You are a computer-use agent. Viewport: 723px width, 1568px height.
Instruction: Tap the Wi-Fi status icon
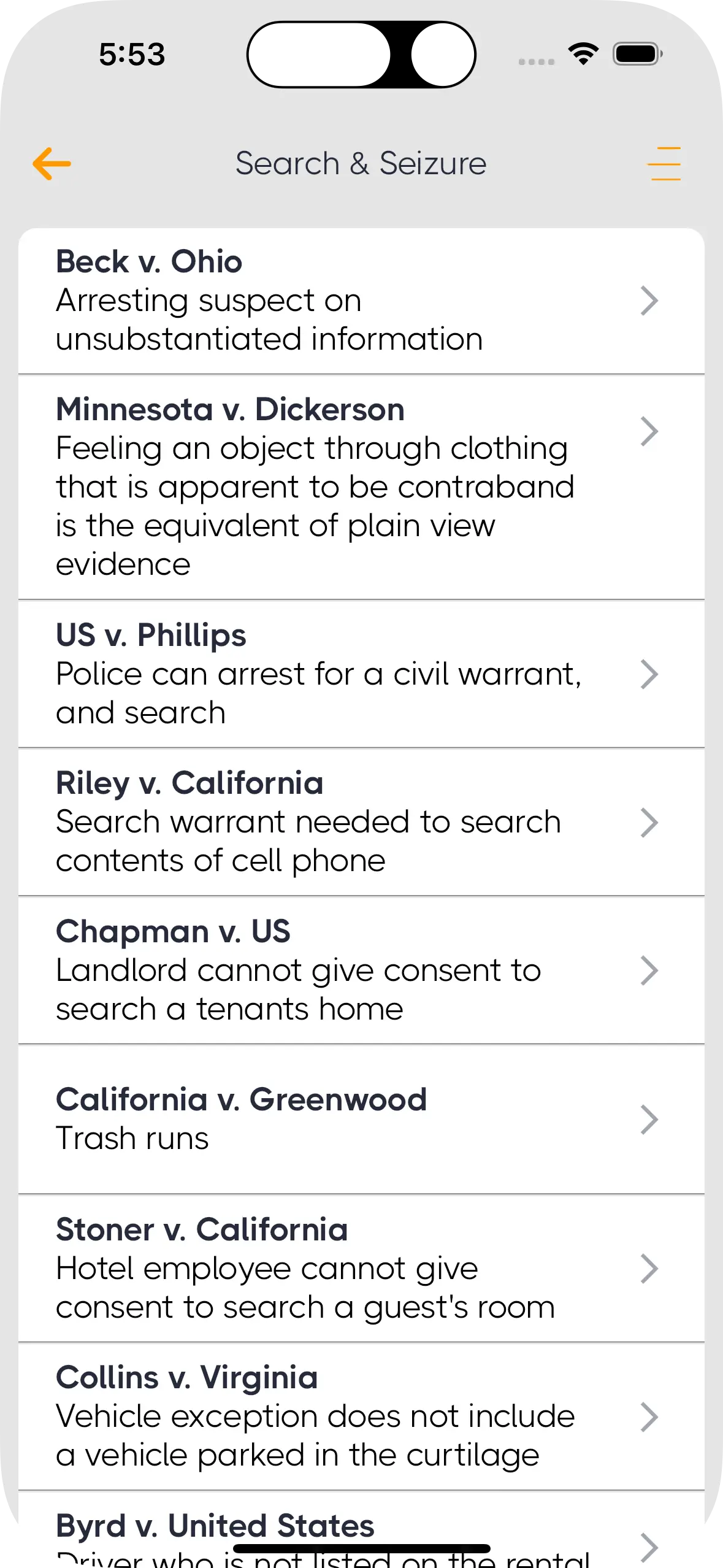(583, 54)
